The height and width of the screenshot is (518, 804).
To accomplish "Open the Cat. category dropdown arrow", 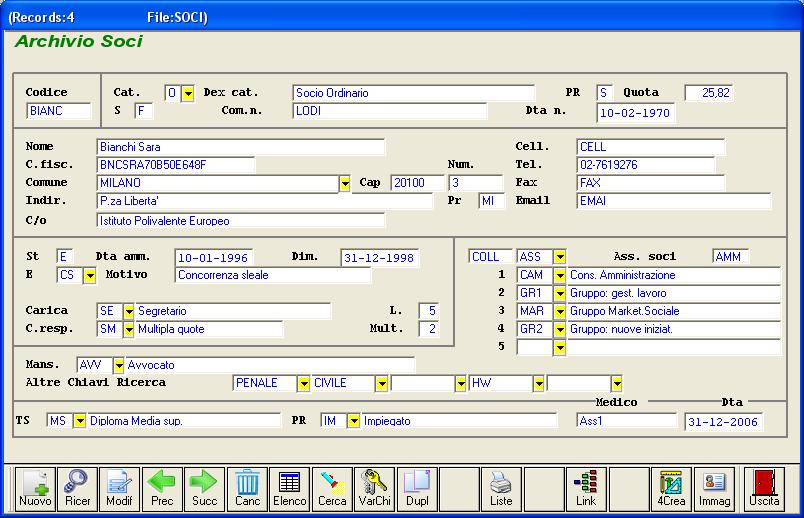I will click(x=188, y=93).
